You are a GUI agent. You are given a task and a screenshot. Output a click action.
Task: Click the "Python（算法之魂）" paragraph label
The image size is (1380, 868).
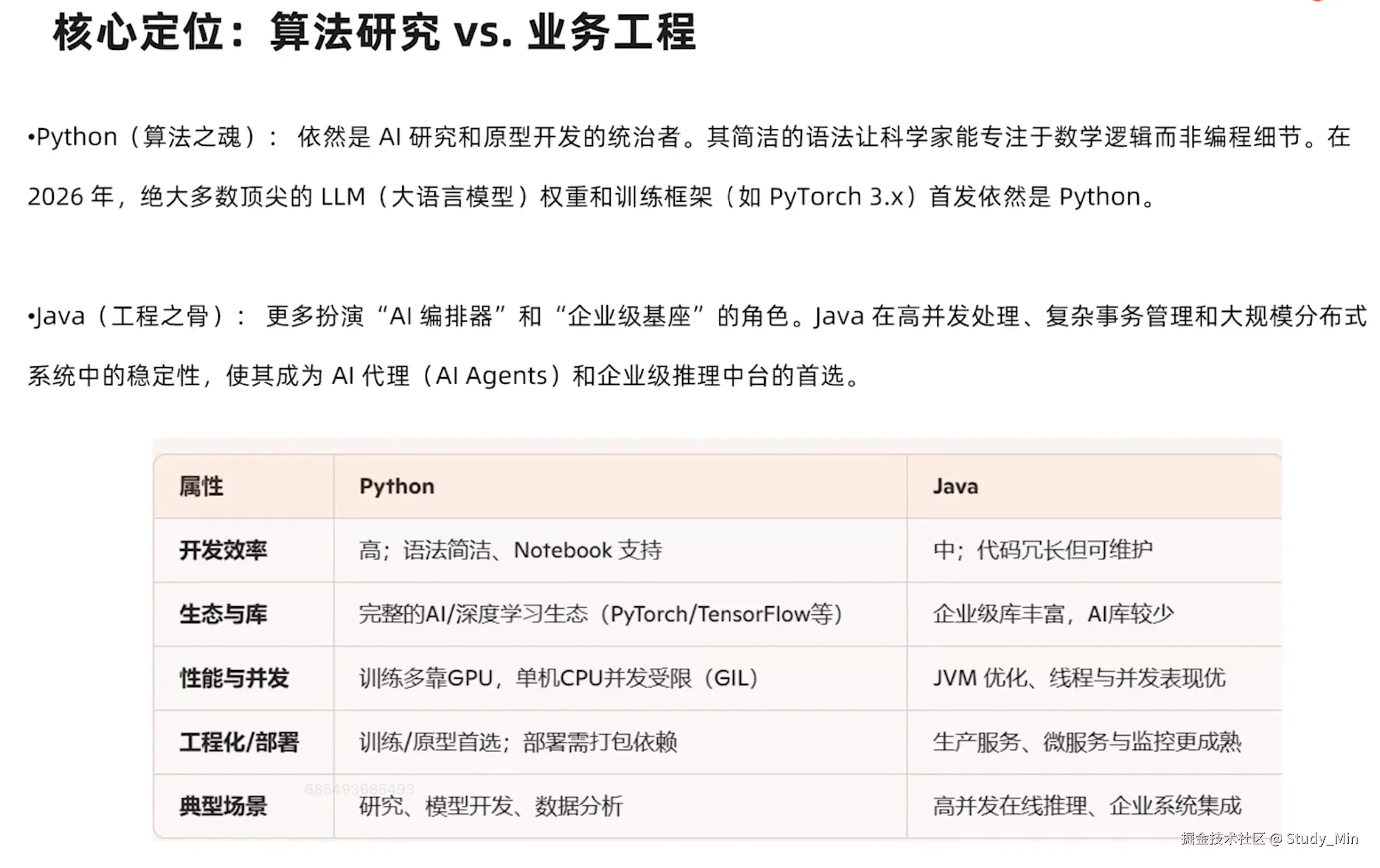click(x=146, y=137)
